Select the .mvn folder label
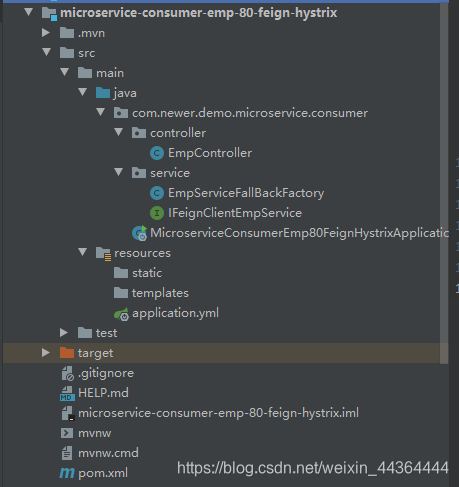 click(91, 33)
